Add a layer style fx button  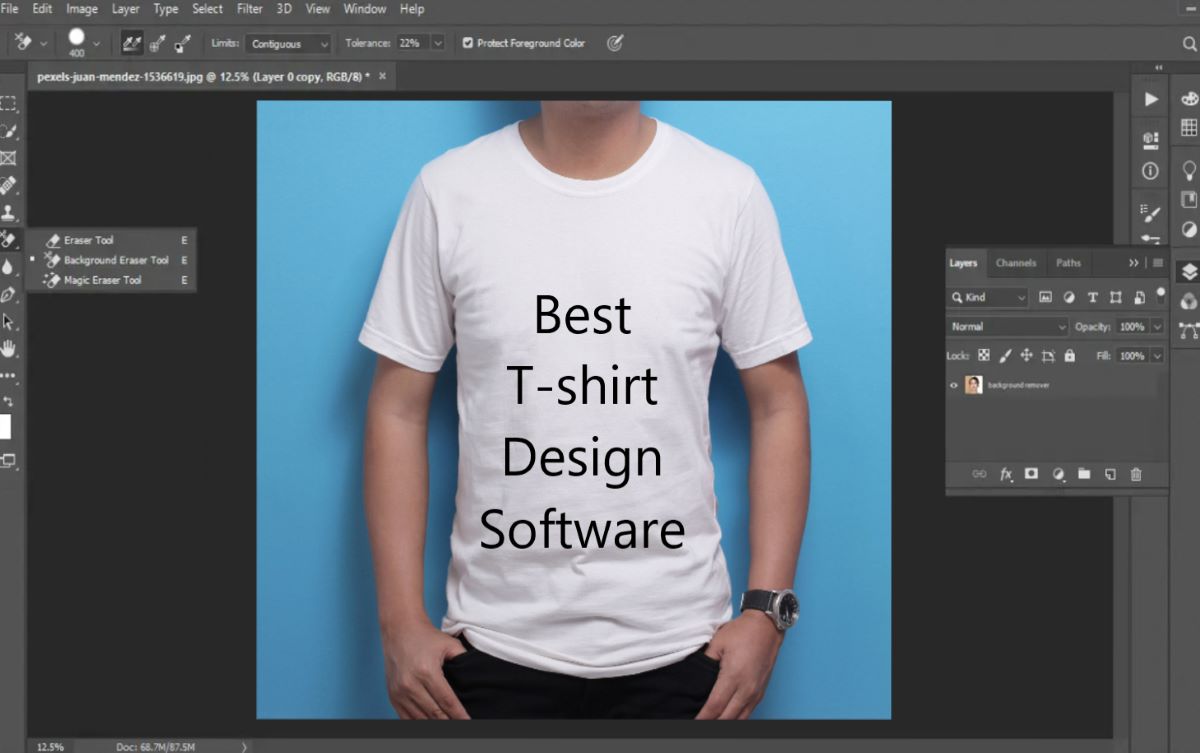click(x=1006, y=474)
